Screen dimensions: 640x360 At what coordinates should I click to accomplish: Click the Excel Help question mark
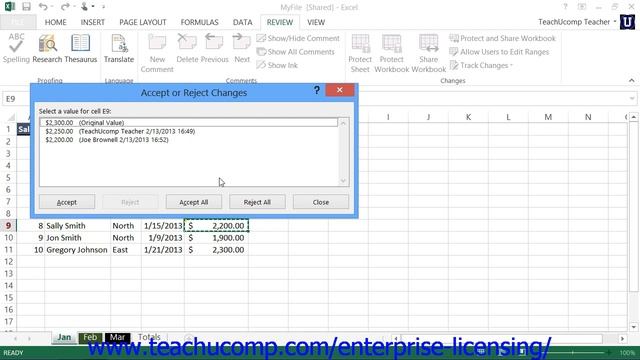pyautogui.click(x=565, y=7)
